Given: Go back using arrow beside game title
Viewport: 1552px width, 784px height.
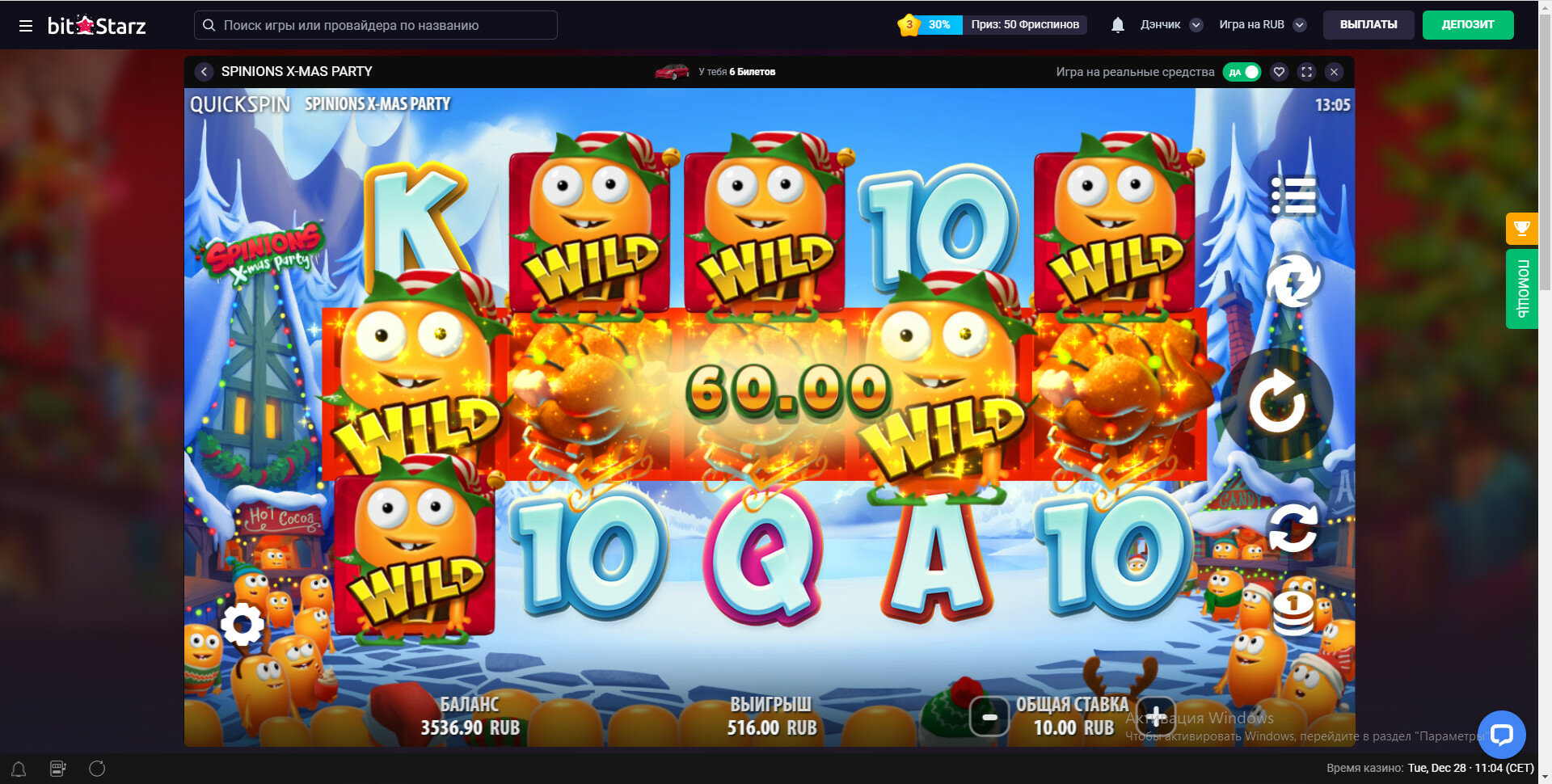Looking at the screenshot, I should (x=204, y=72).
